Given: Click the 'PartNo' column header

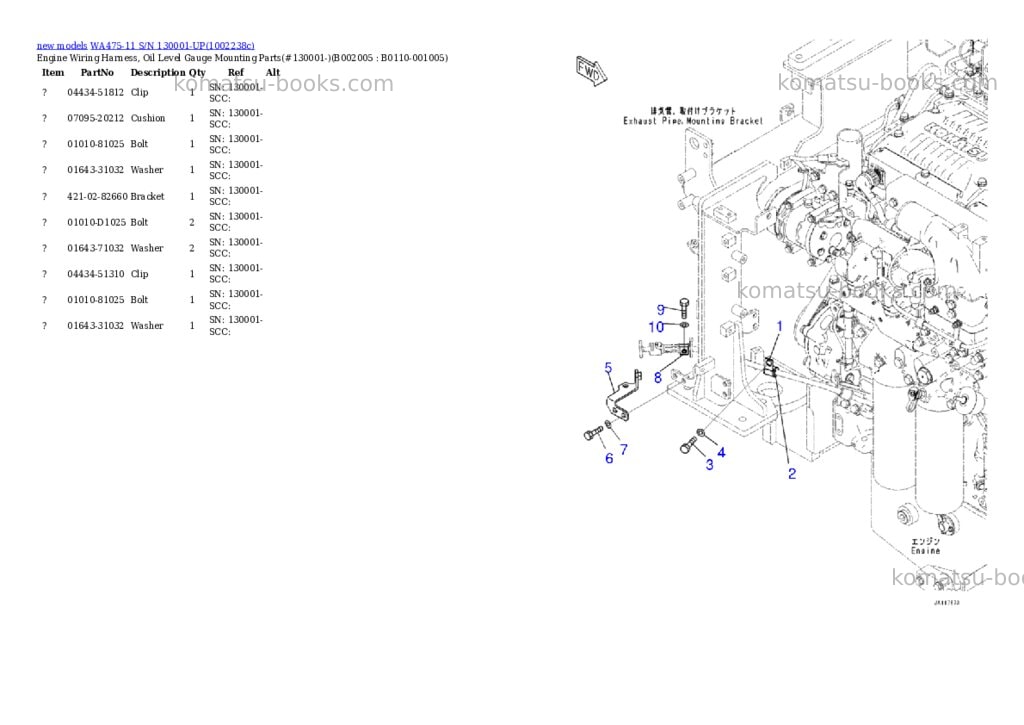Looking at the screenshot, I should point(97,72).
